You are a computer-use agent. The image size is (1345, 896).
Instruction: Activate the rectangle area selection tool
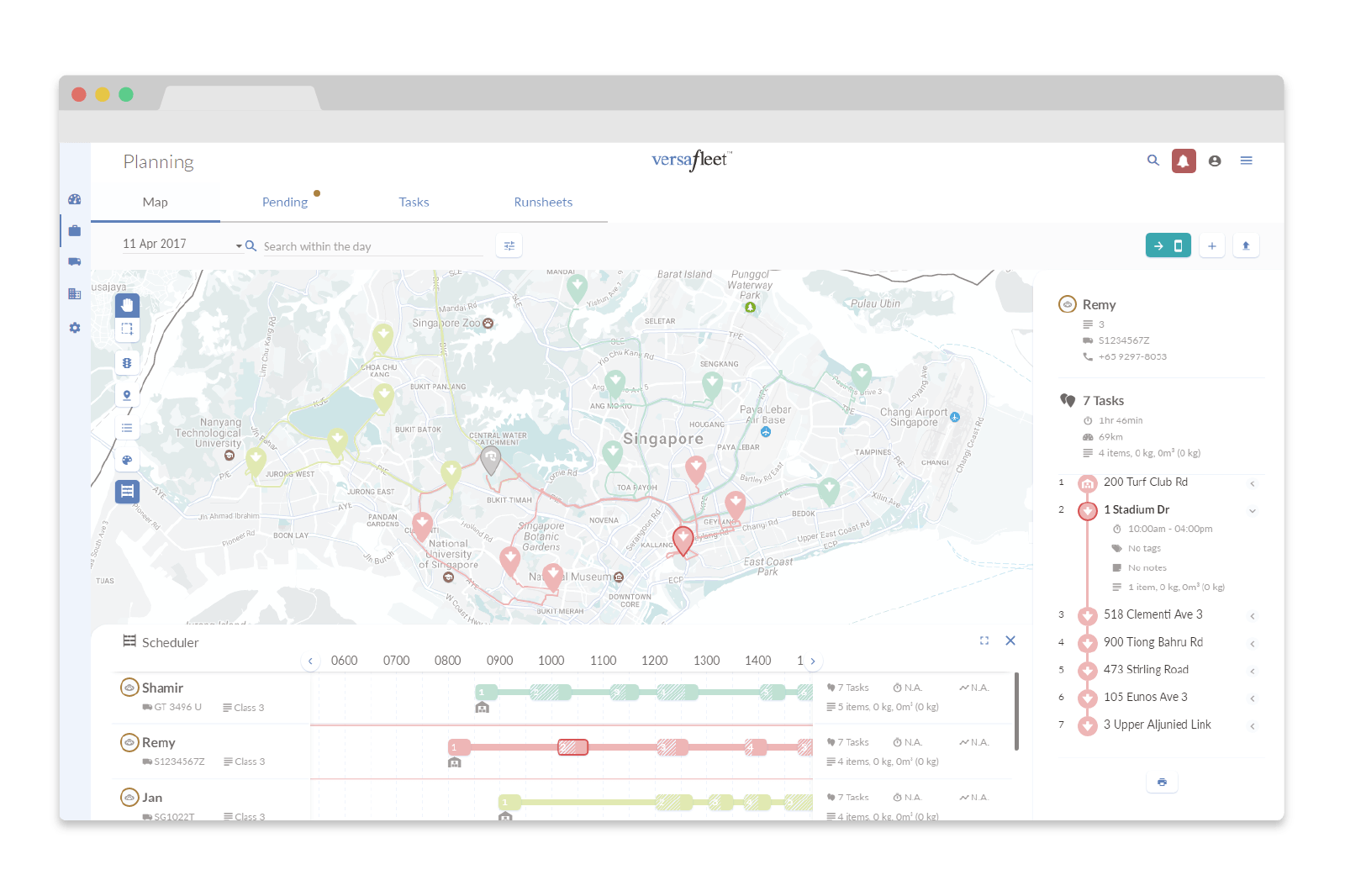(127, 329)
